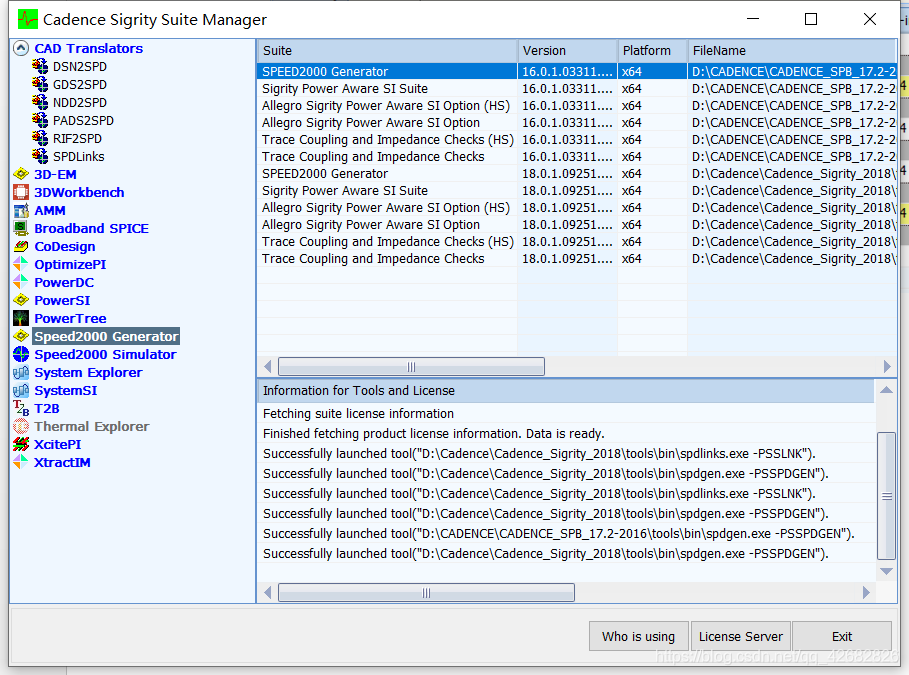Screen dimensions: 909x675
Task: Select SPEED2000 Generator row version 16.0.1
Action: click(x=577, y=71)
